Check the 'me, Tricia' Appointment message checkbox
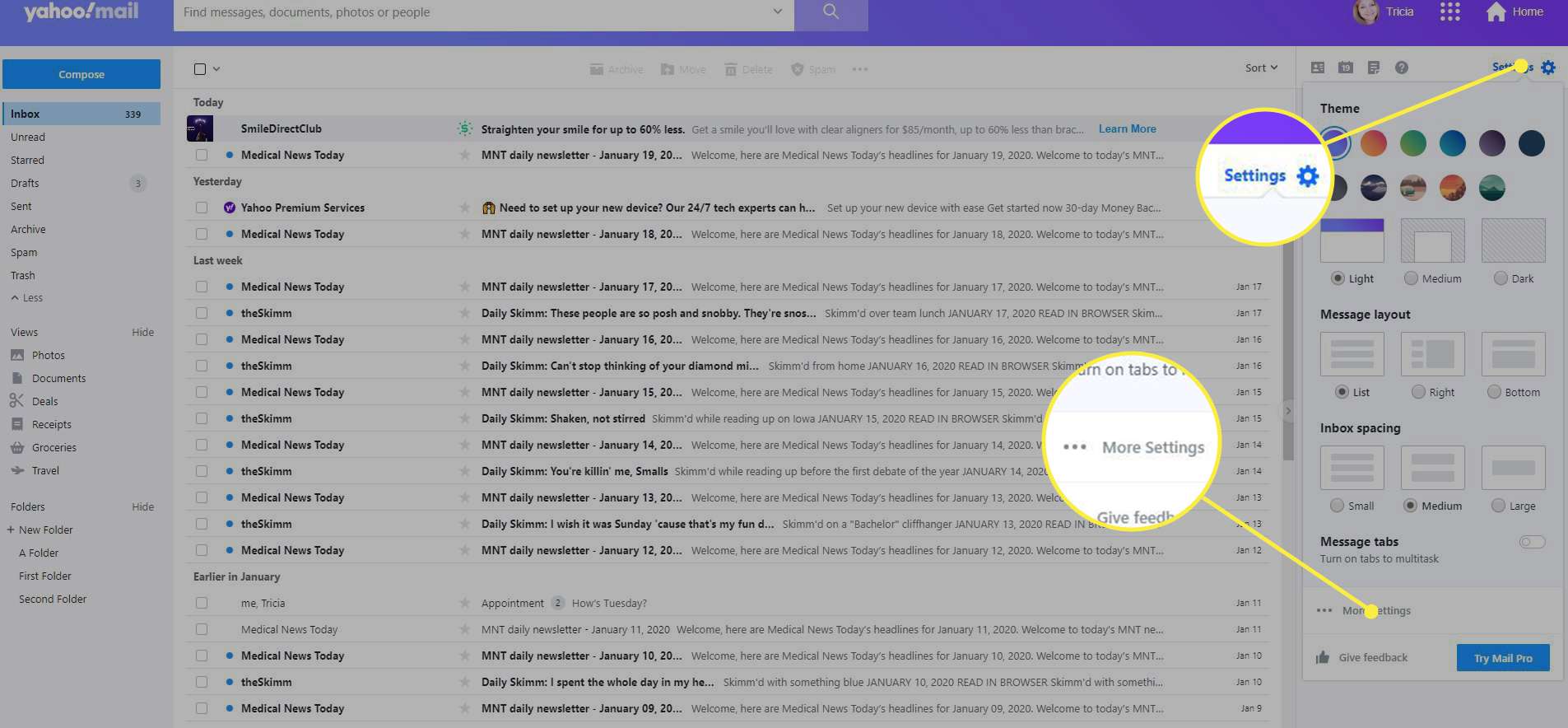This screenshot has width=1568, height=728. 202,603
